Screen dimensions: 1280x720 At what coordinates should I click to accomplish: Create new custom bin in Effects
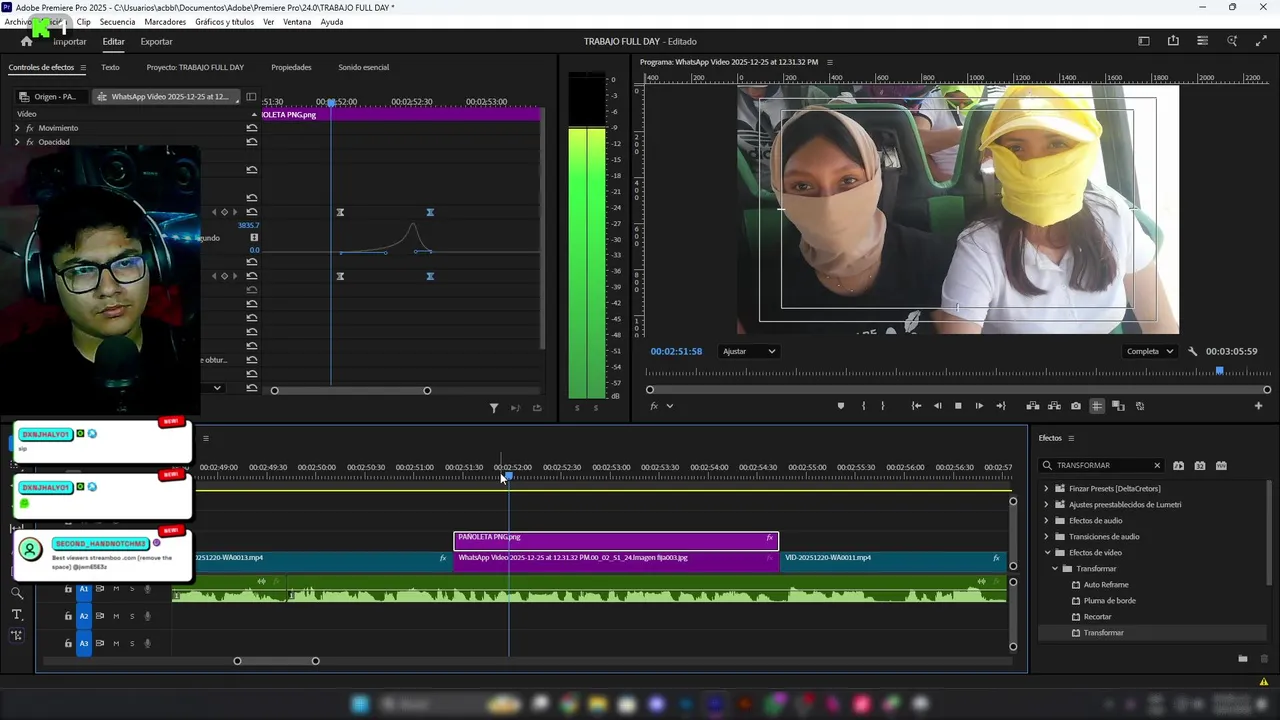(x=1243, y=659)
